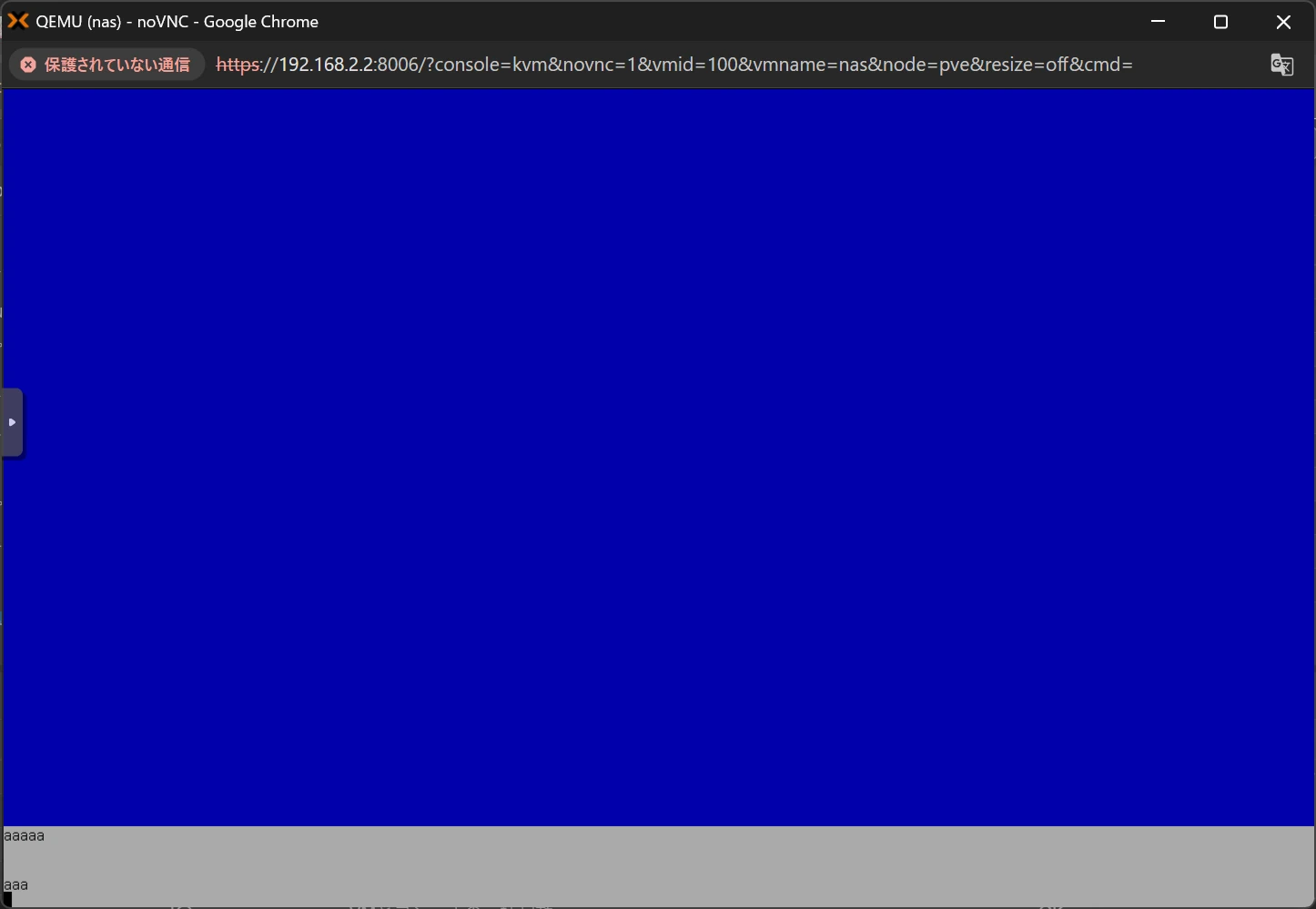
Task: Show the insecure connection warning details
Action: (x=106, y=65)
